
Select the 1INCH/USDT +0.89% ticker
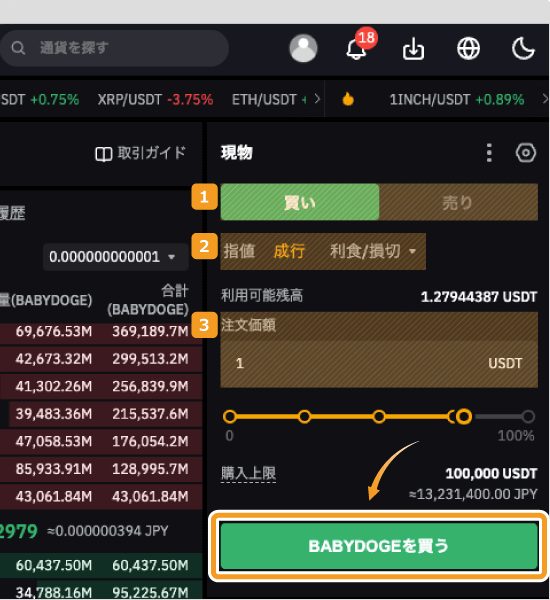tap(457, 100)
